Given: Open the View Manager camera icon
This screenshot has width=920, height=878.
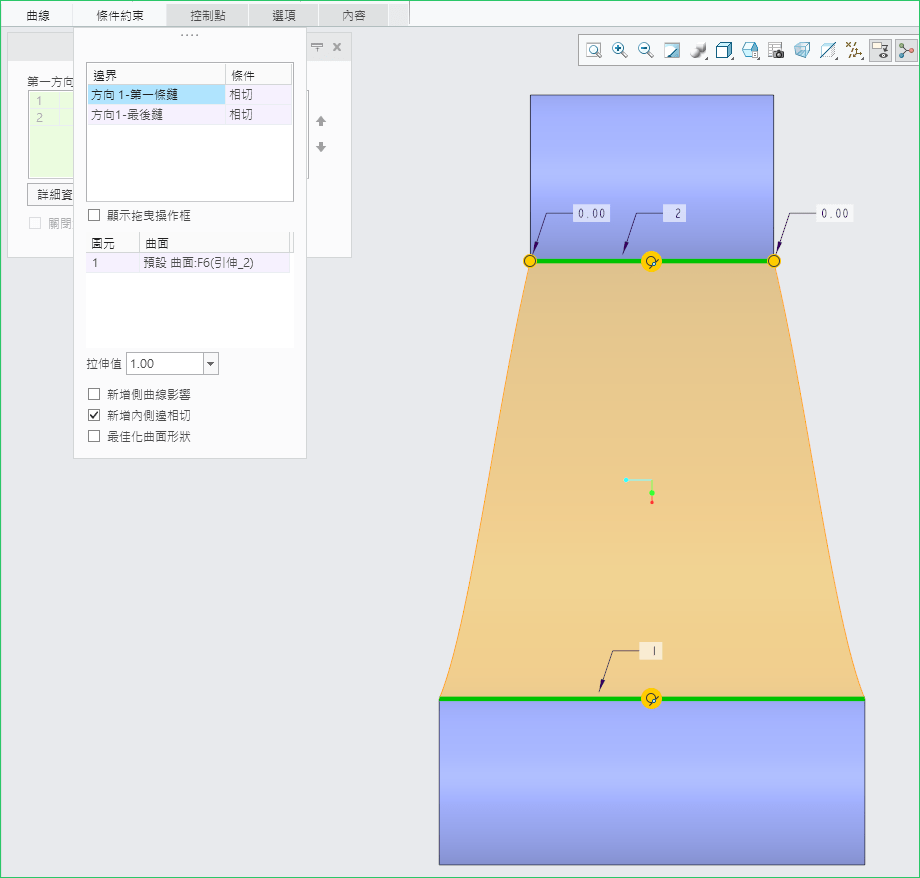Looking at the screenshot, I should click(x=776, y=50).
